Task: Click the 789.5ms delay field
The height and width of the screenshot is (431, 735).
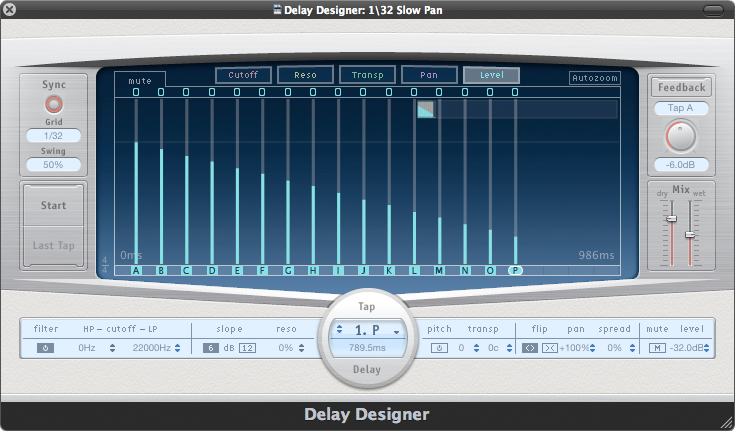Action: click(x=367, y=348)
